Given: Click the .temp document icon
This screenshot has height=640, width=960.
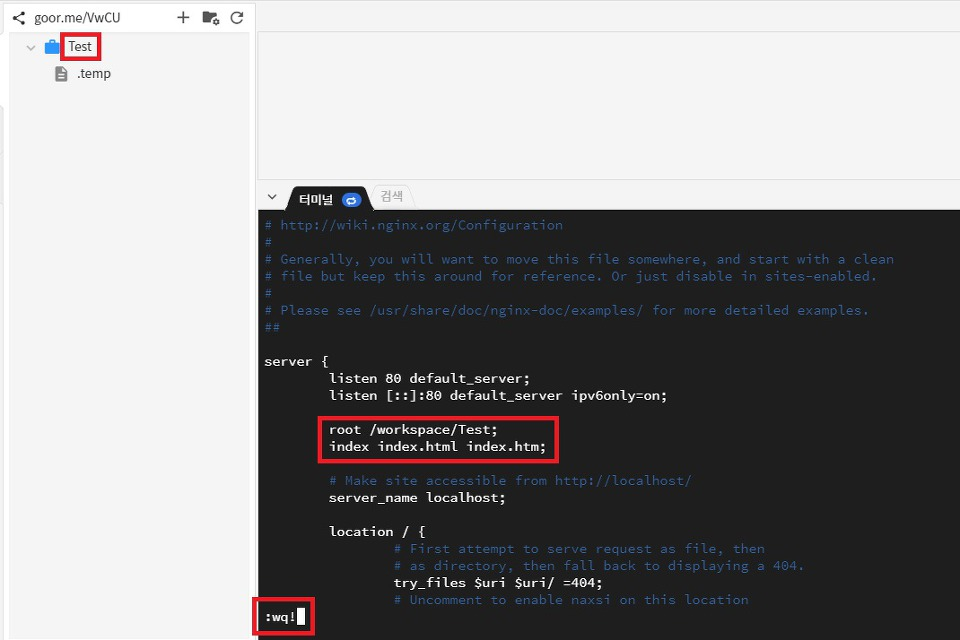Looking at the screenshot, I should [61, 74].
